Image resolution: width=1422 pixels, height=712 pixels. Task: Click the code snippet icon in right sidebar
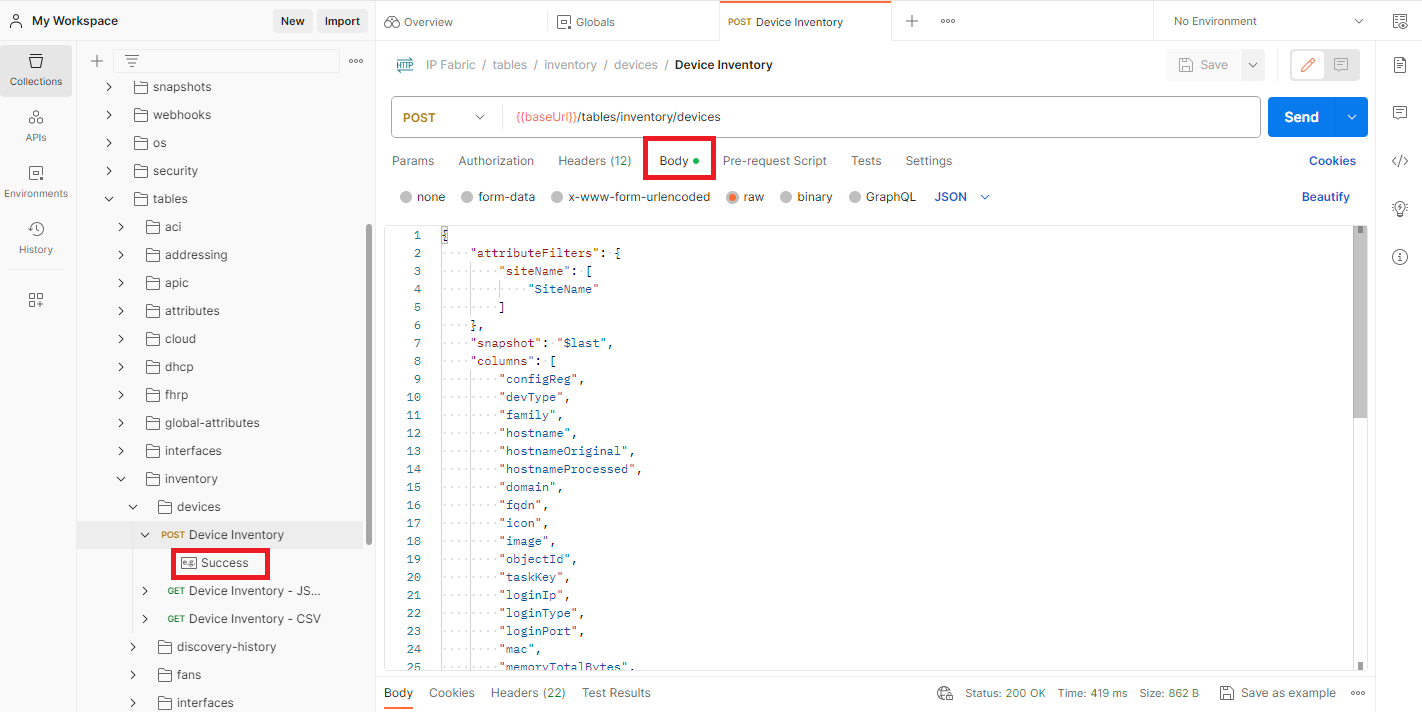pos(1400,161)
